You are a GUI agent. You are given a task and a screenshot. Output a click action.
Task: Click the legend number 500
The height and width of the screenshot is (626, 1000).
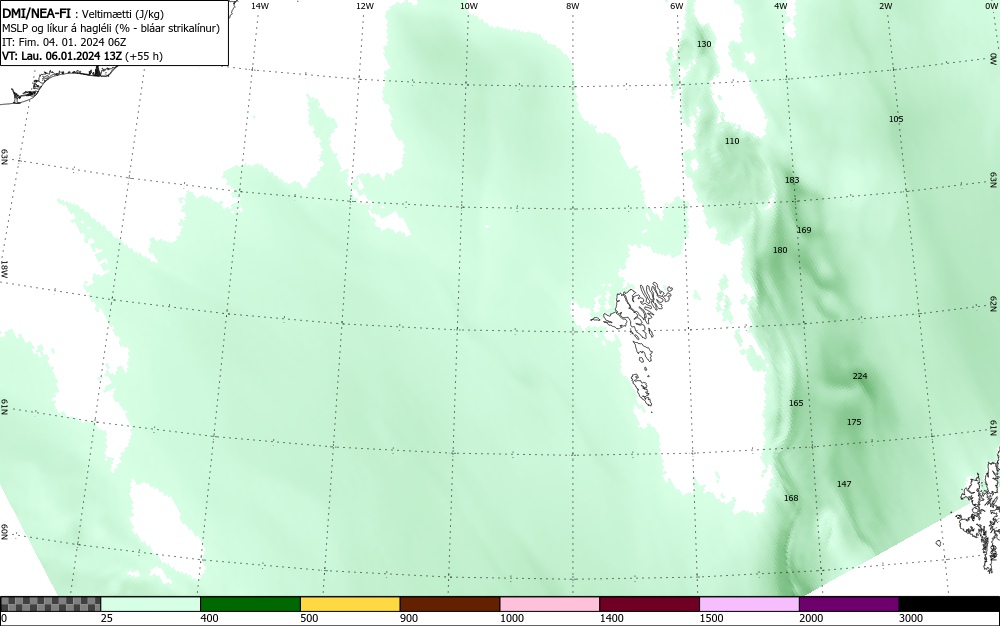point(309,618)
